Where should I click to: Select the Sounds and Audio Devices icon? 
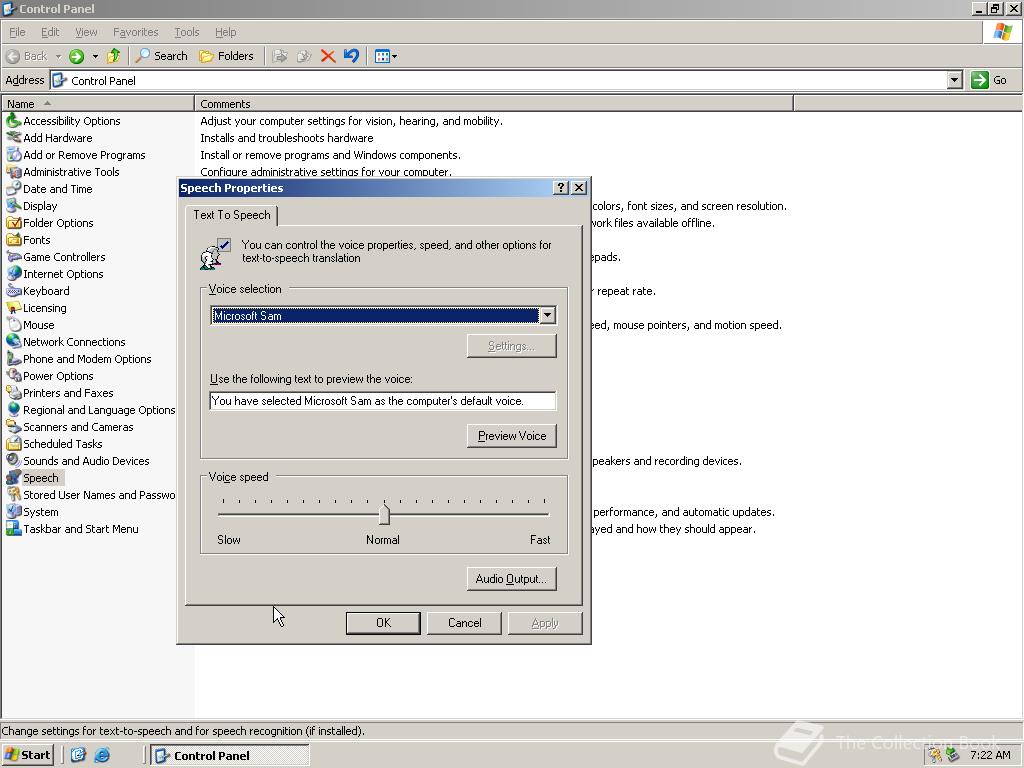[14, 460]
